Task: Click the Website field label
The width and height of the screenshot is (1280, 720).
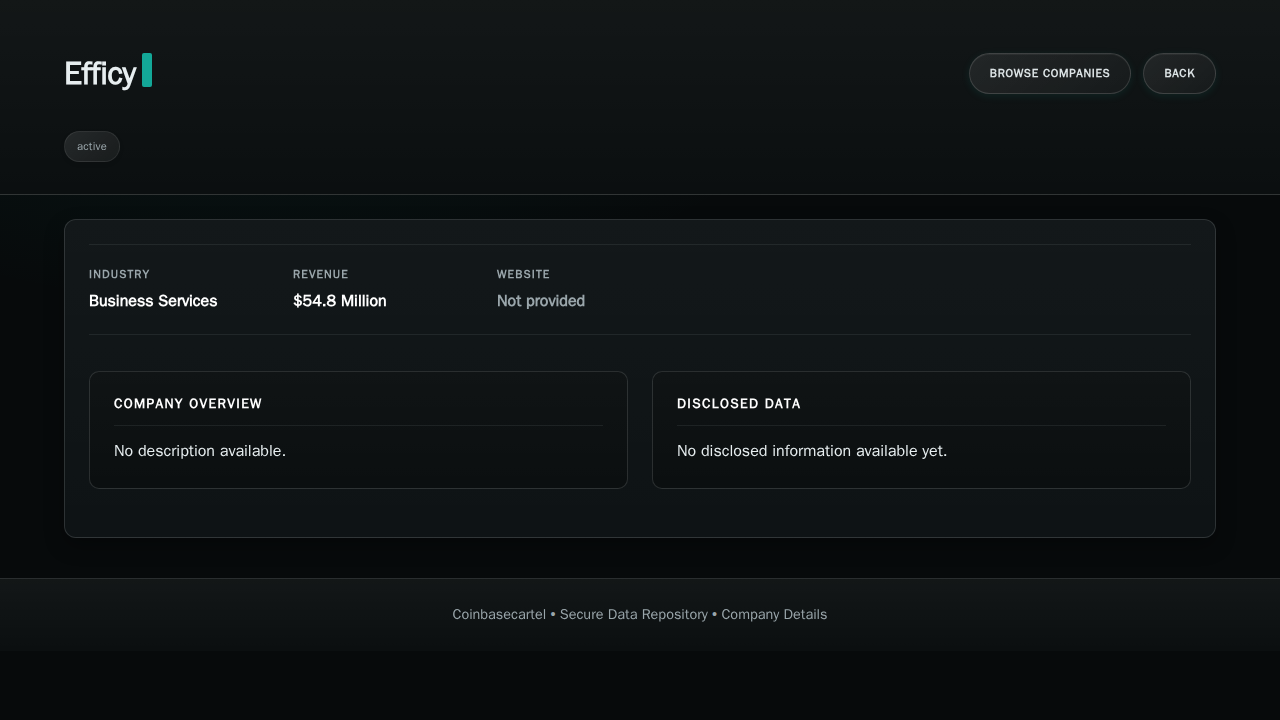Action: (x=523, y=274)
